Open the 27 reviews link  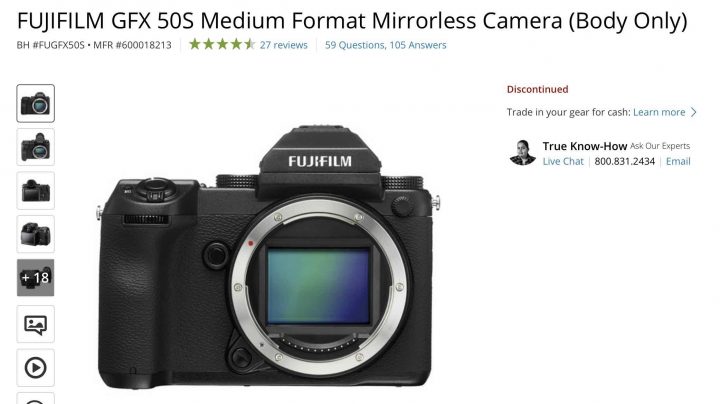(x=283, y=45)
